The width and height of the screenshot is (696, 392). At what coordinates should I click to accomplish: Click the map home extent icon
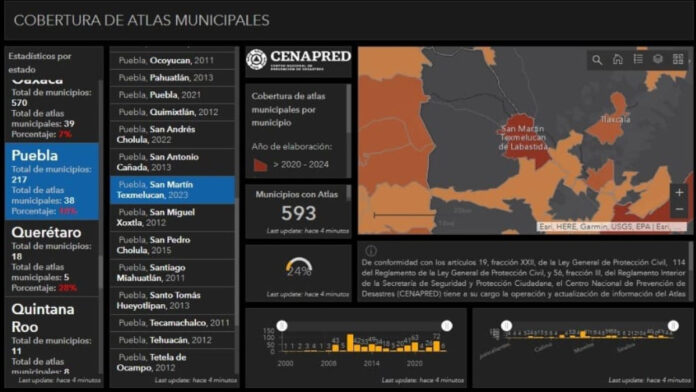point(617,59)
